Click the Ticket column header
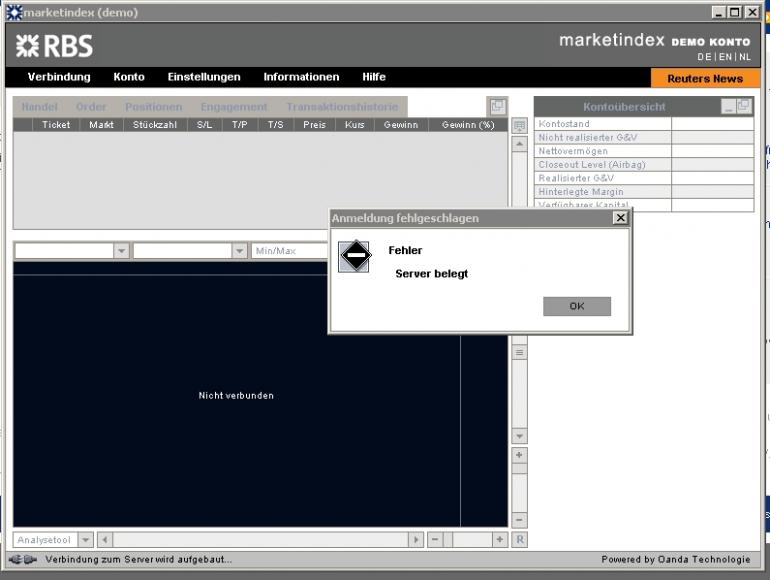Viewport: 770px width, 580px height. pos(56,125)
